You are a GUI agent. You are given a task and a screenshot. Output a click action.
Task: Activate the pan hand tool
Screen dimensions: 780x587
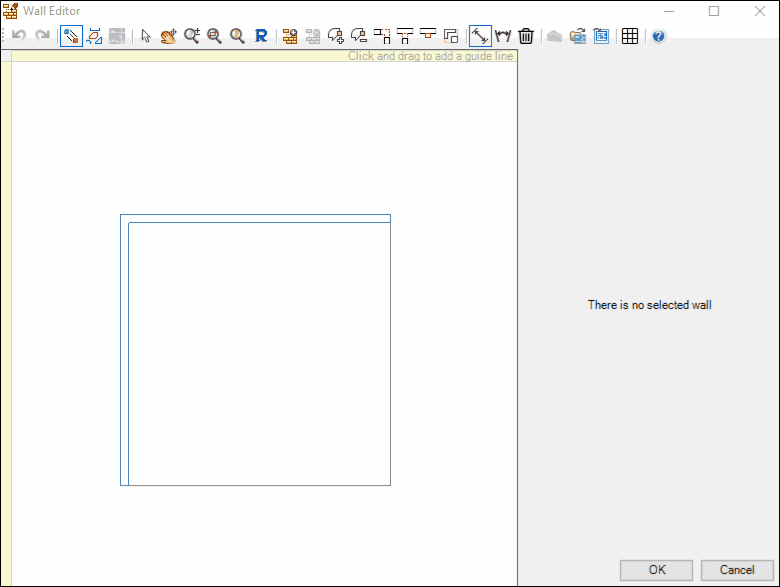point(169,36)
